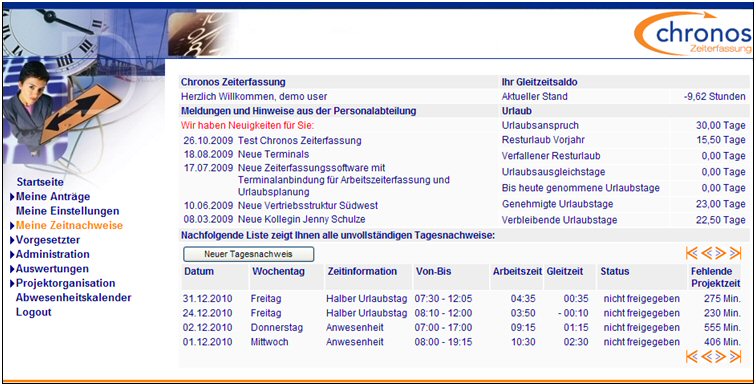This screenshot has height=386, width=756.
Task: Click the 275 Min. value
Action: (x=722, y=299)
